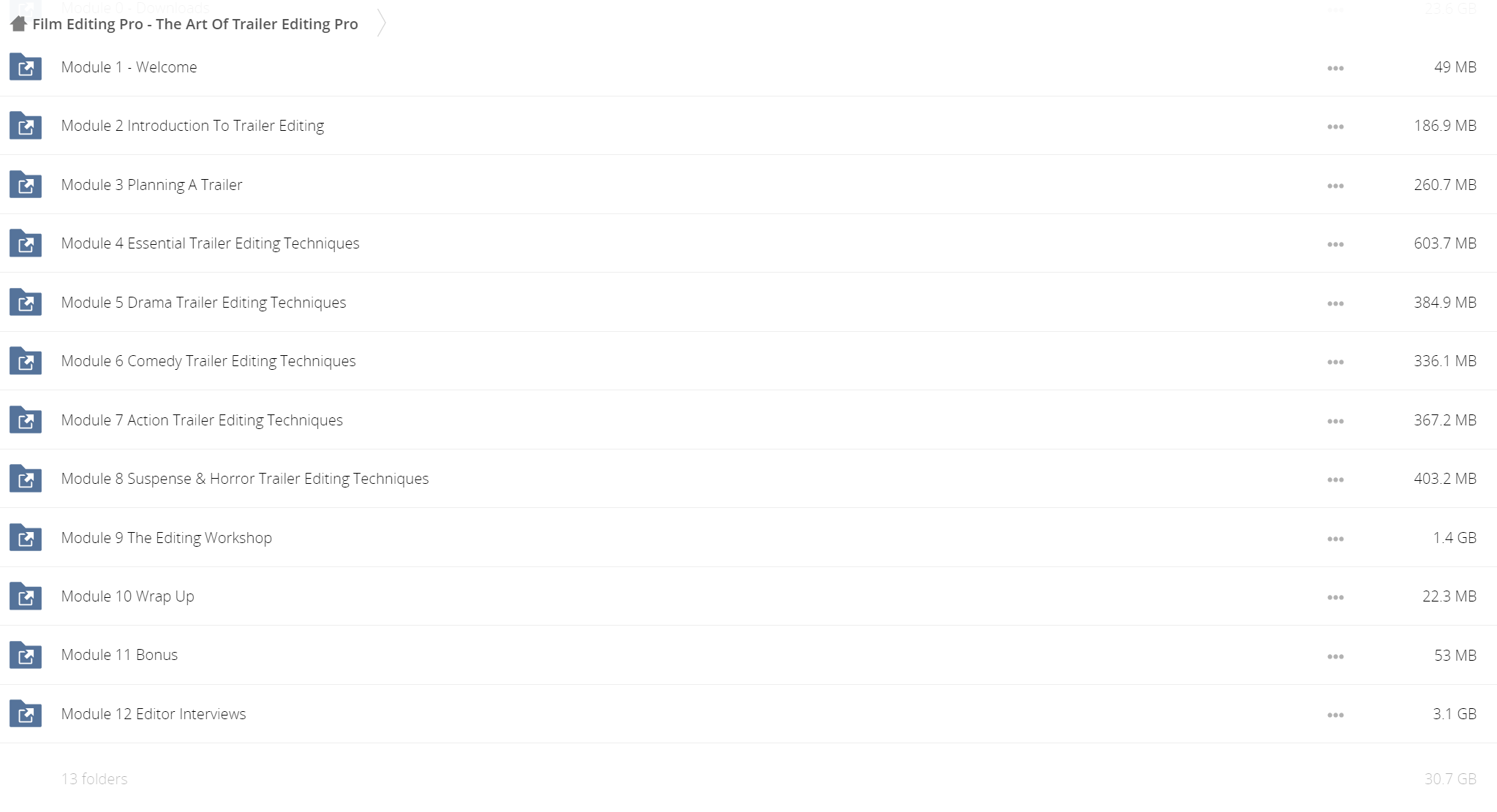Show actions menu for Module 8 Suspense & Horror
The image size is (1497, 812).
(1335, 479)
